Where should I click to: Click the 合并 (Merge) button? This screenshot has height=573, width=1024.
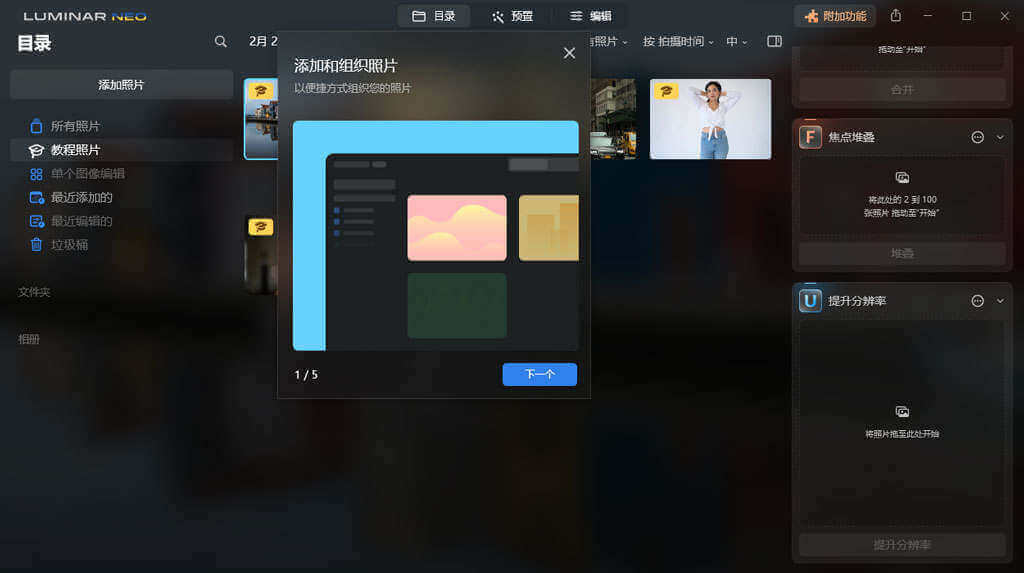click(x=902, y=90)
